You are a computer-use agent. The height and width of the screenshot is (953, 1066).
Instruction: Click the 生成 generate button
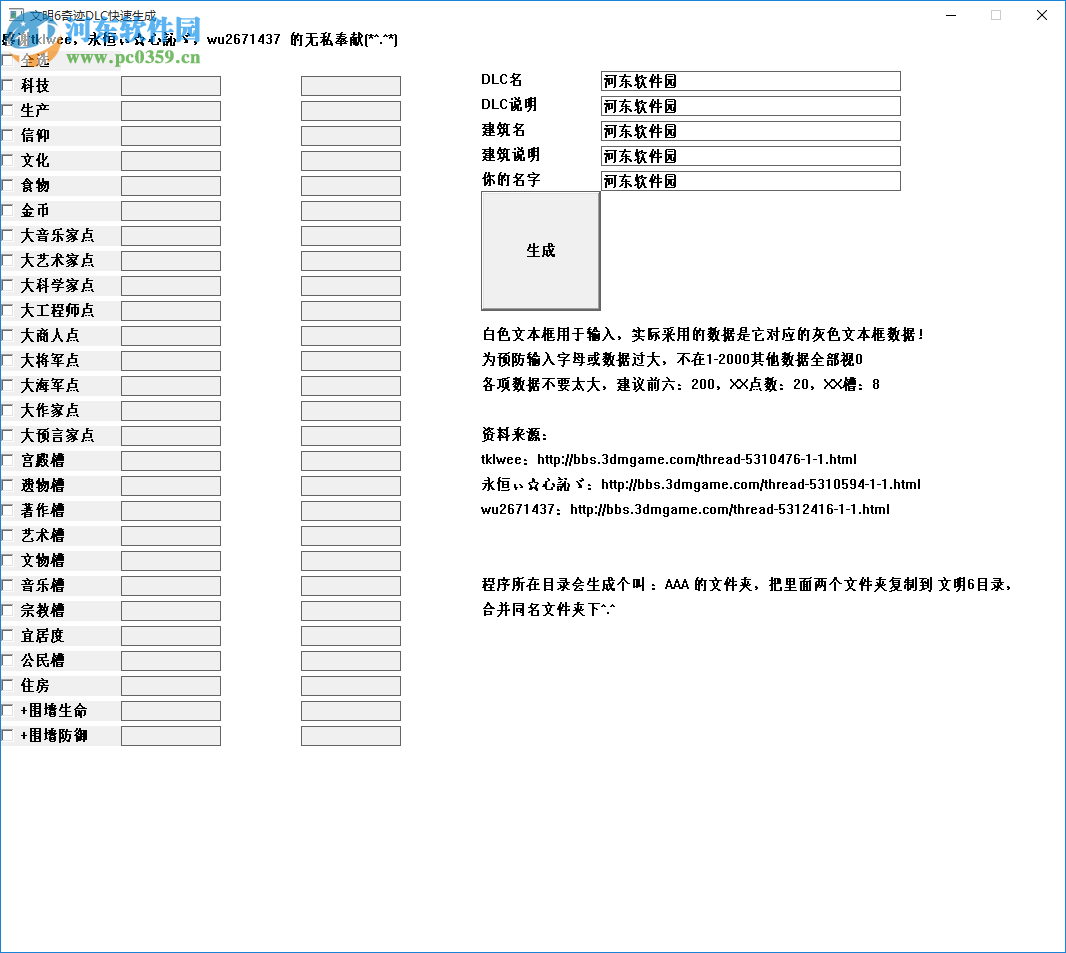coord(540,250)
